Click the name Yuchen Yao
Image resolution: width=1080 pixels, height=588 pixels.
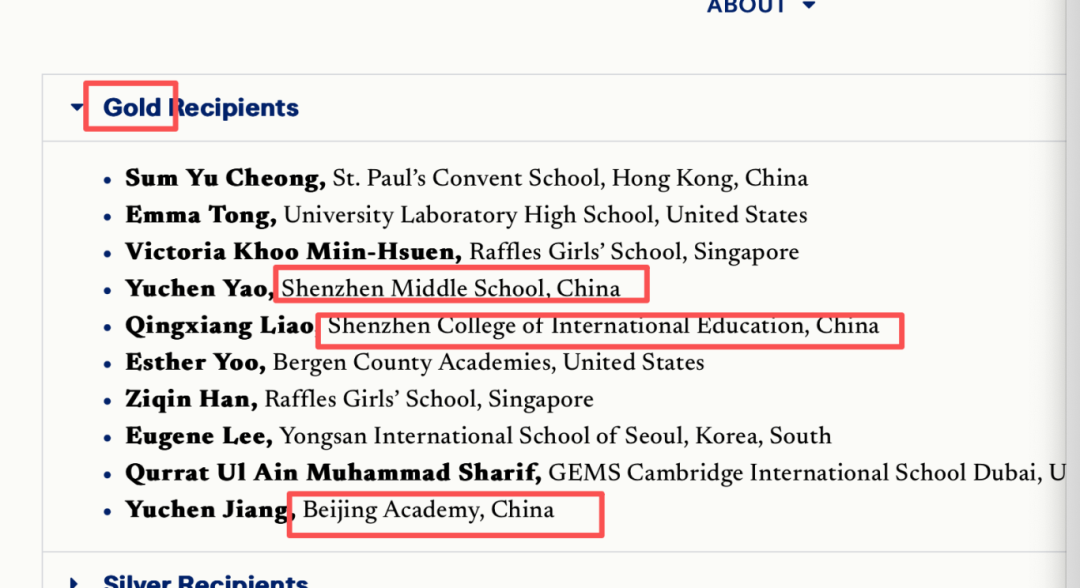coord(198,289)
